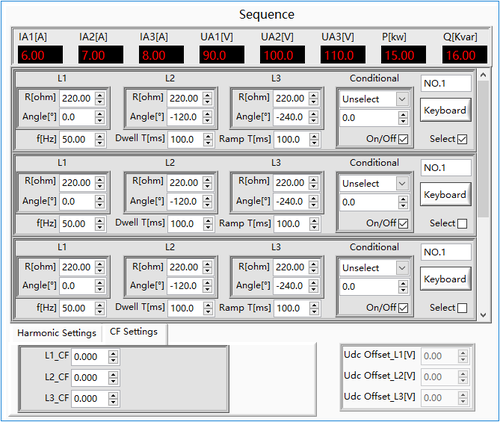Image resolution: width=500 pixels, height=422 pixels.
Task: Select the CF Settings tab
Action: 134,332
